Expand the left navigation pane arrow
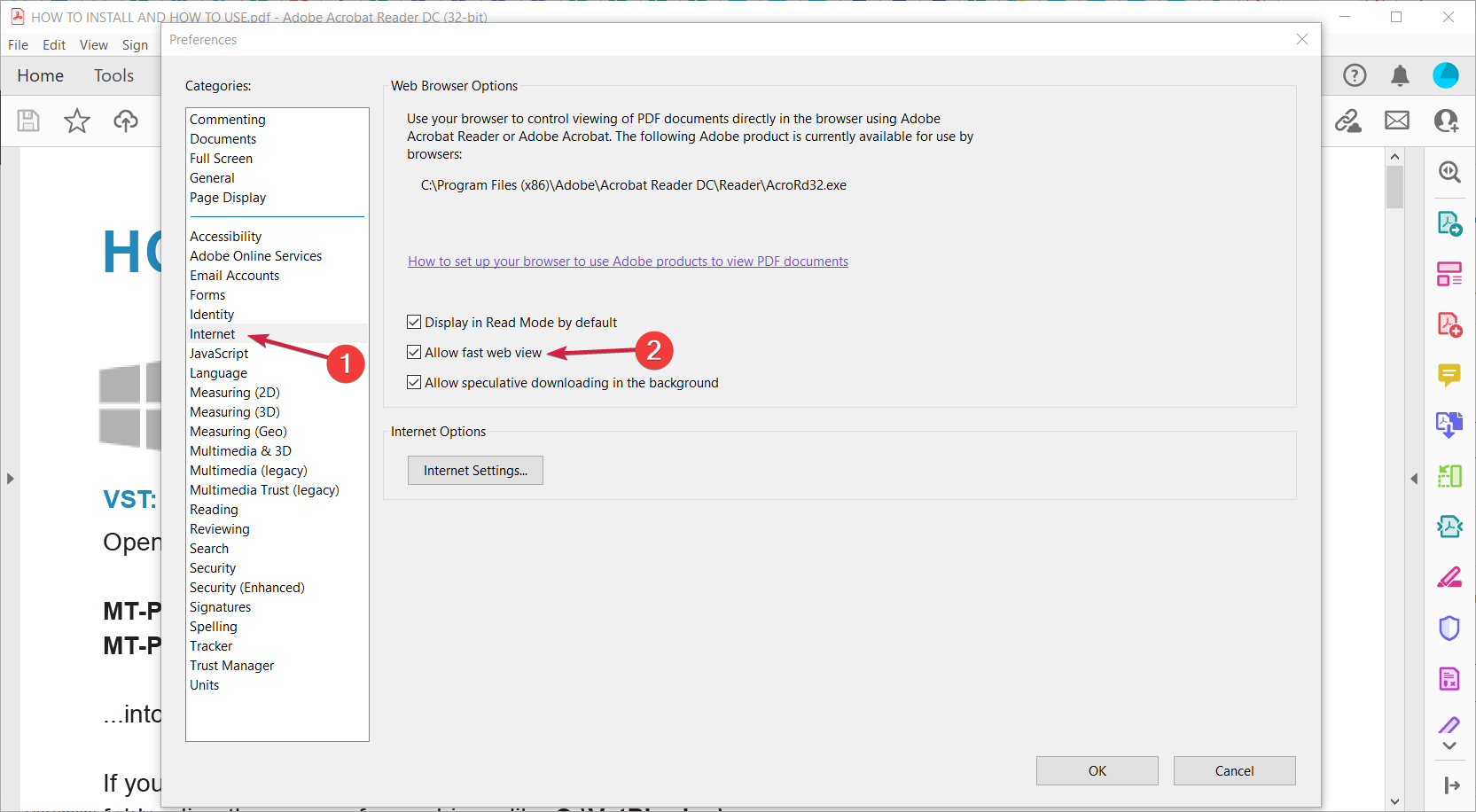Viewport: 1476px width, 812px height. click(x=10, y=479)
